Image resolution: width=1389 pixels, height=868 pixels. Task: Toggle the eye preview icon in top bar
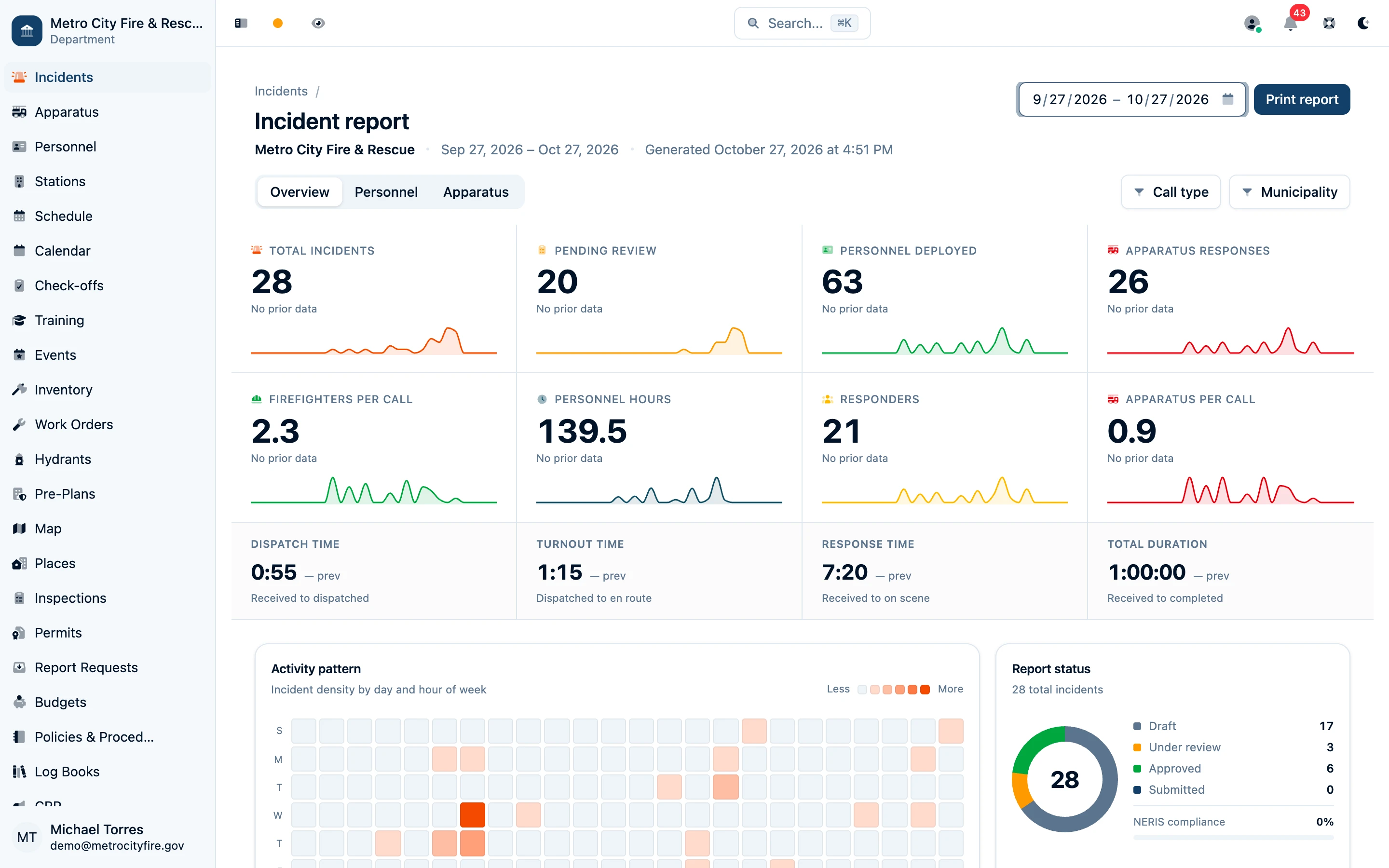(x=318, y=23)
